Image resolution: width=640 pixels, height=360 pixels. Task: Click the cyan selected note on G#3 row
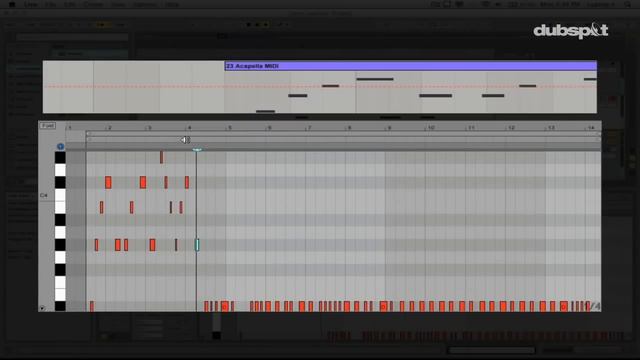(197, 245)
